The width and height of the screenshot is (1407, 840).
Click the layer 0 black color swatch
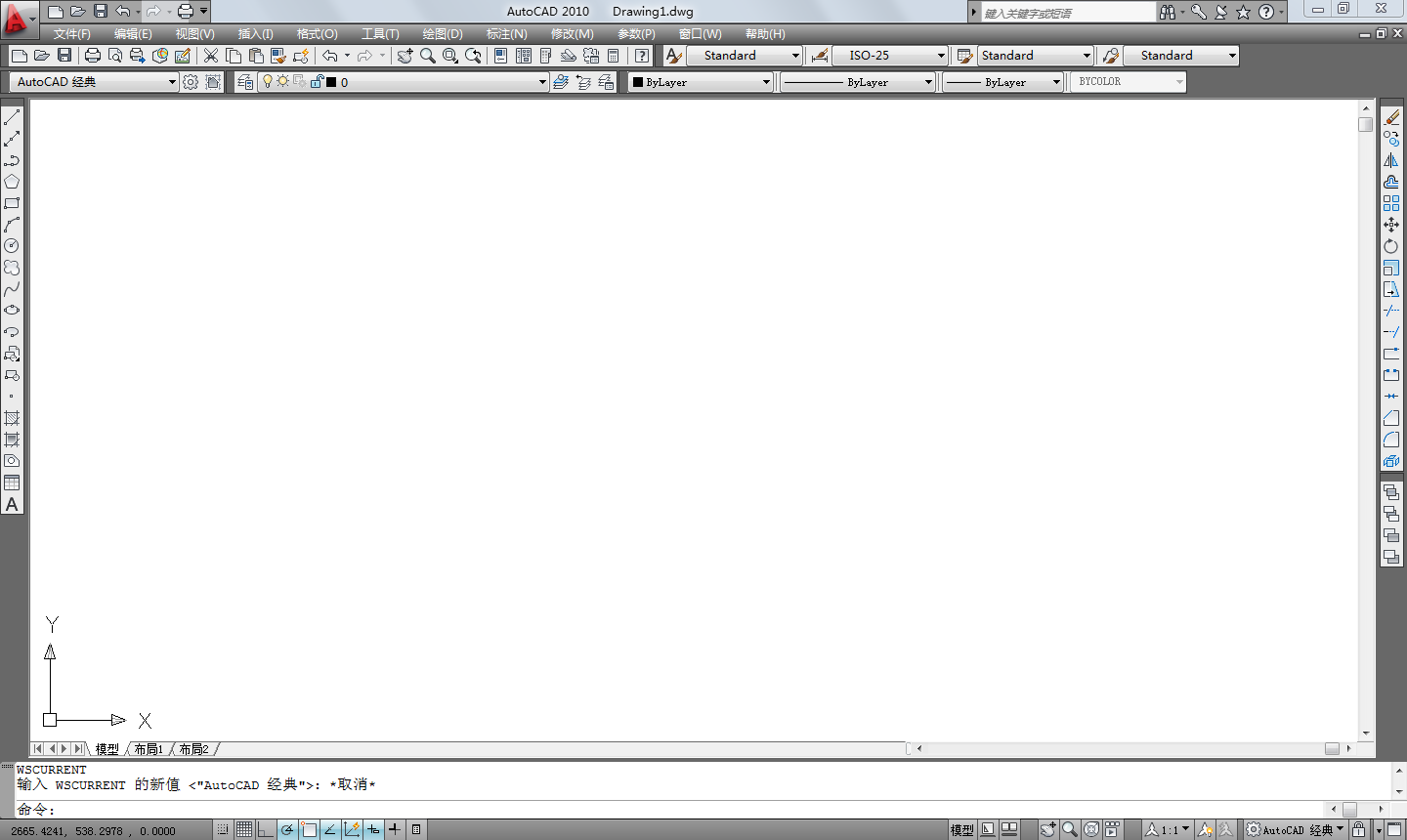[330, 82]
